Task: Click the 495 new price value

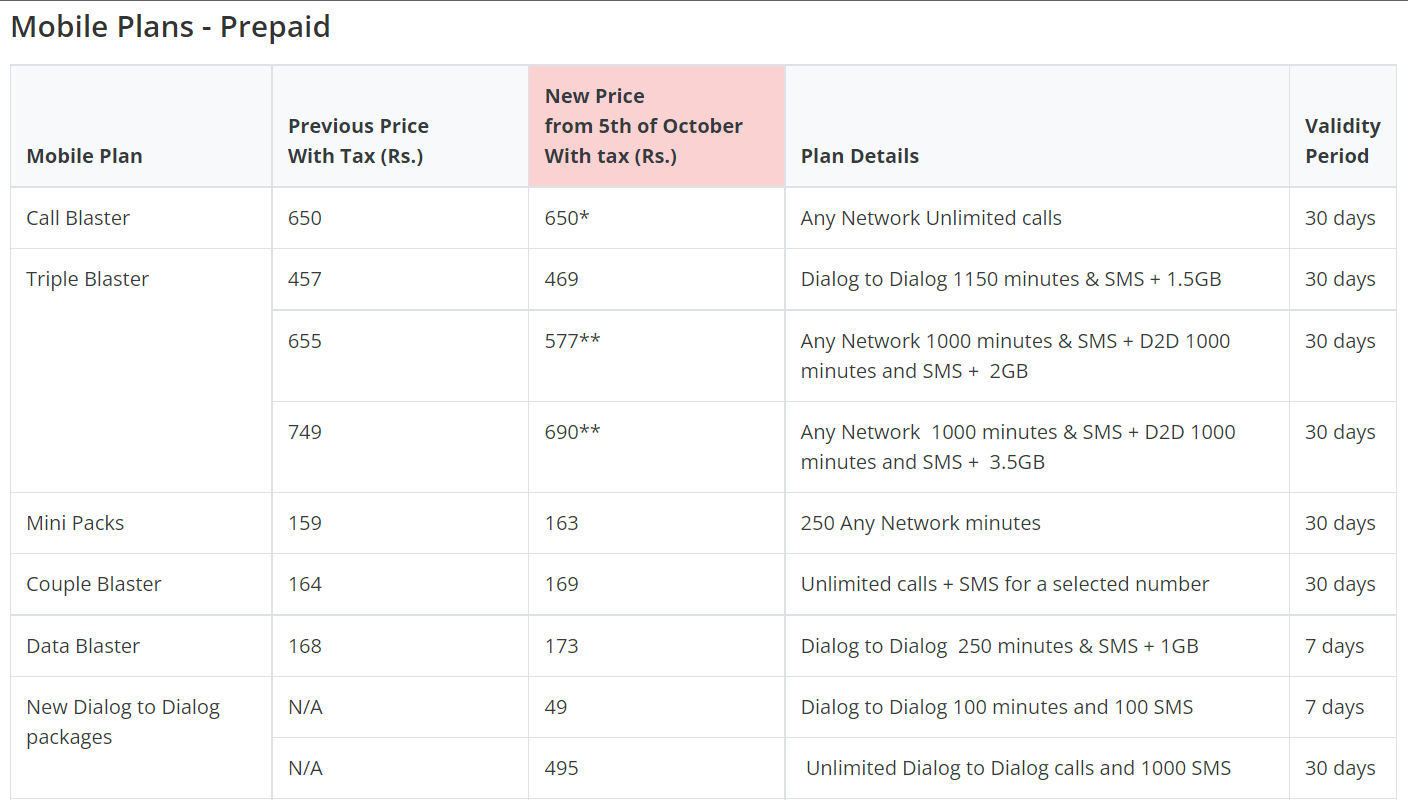Action: click(x=561, y=768)
